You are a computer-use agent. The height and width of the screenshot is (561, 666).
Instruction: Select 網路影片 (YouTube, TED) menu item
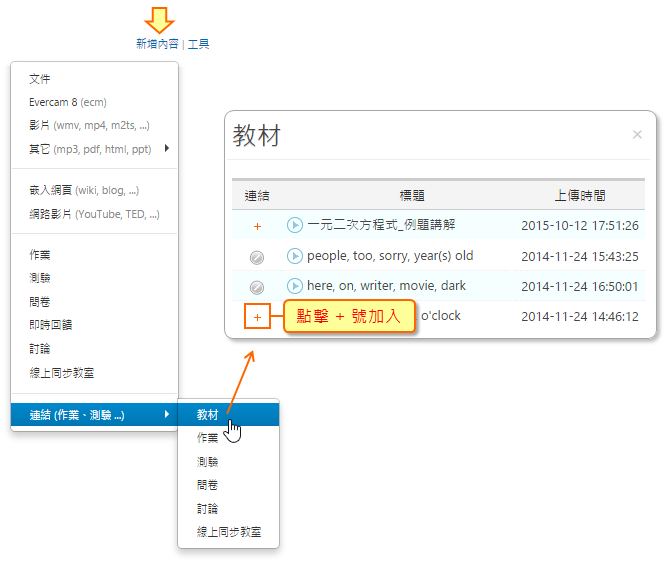click(x=94, y=214)
